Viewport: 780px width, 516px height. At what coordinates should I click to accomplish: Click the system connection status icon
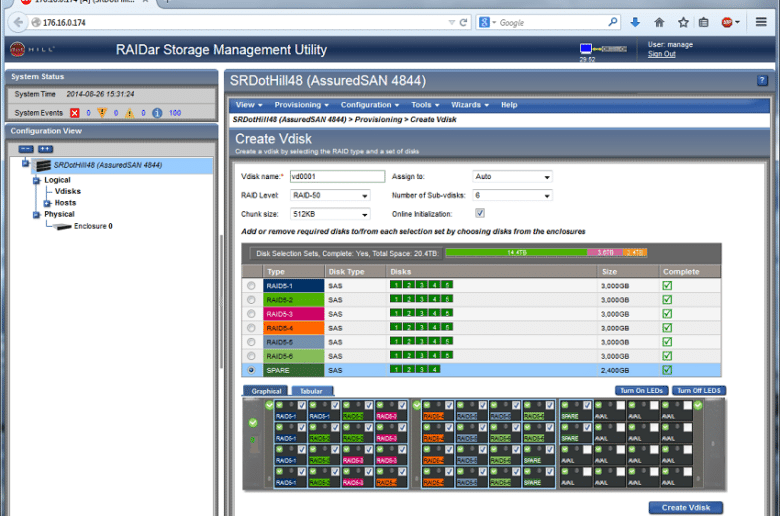tap(603, 49)
